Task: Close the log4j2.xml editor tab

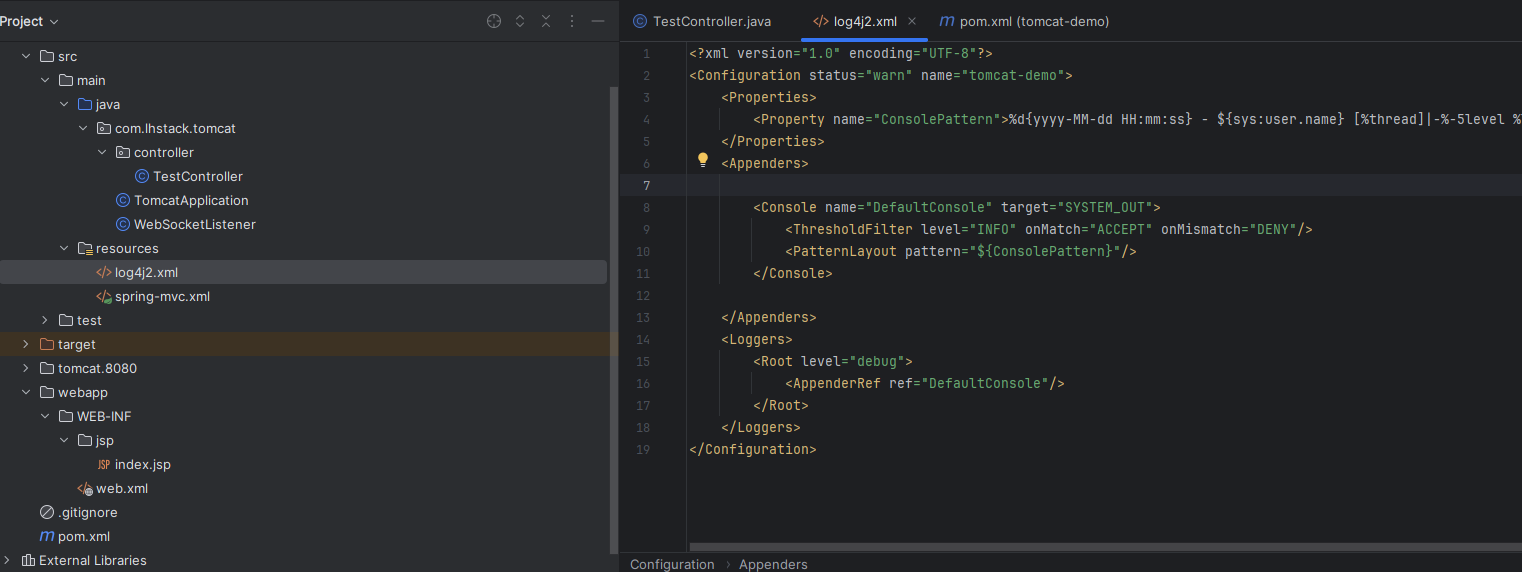Action: 912,21
